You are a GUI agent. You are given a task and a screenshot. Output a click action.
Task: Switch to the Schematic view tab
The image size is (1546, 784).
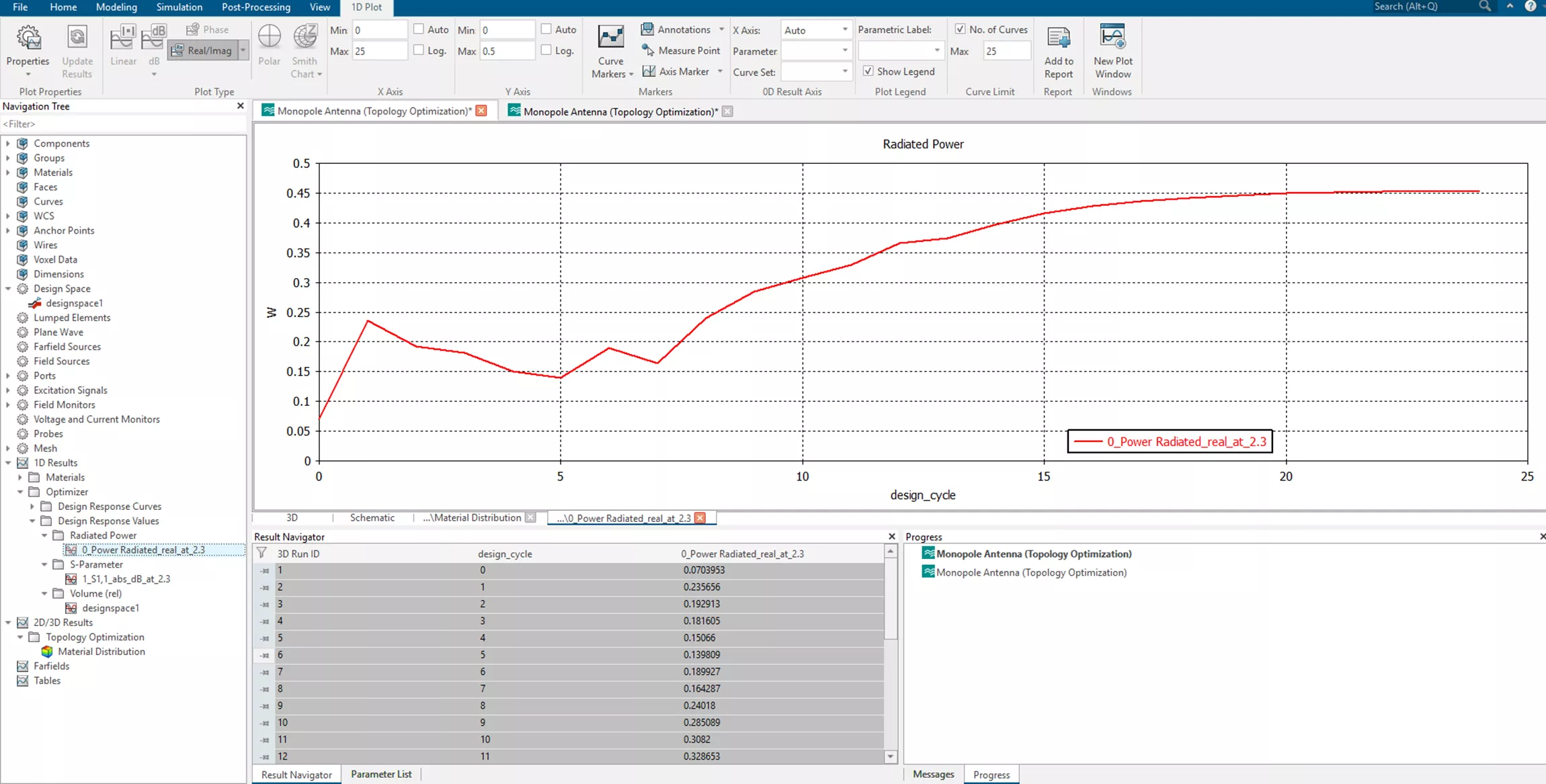click(x=372, y=518)
